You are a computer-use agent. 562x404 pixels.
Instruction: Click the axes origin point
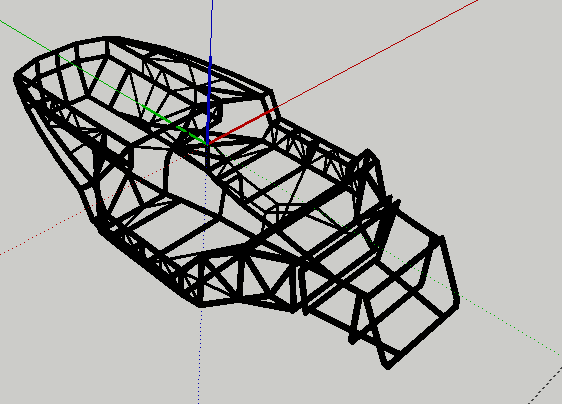(x=208, y=144)
